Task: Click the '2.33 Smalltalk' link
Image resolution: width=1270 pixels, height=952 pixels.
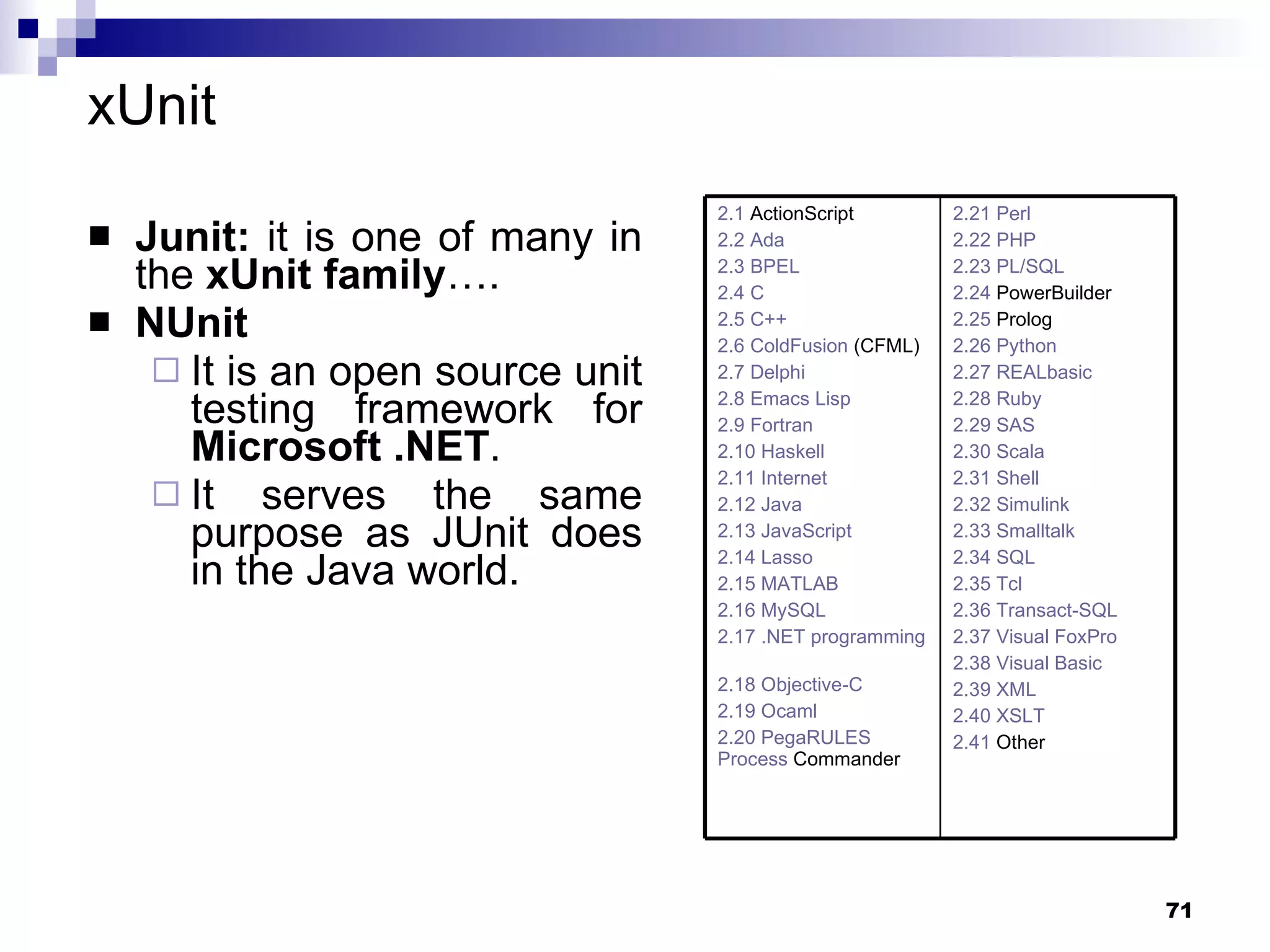Action: tap(1013, 531)
